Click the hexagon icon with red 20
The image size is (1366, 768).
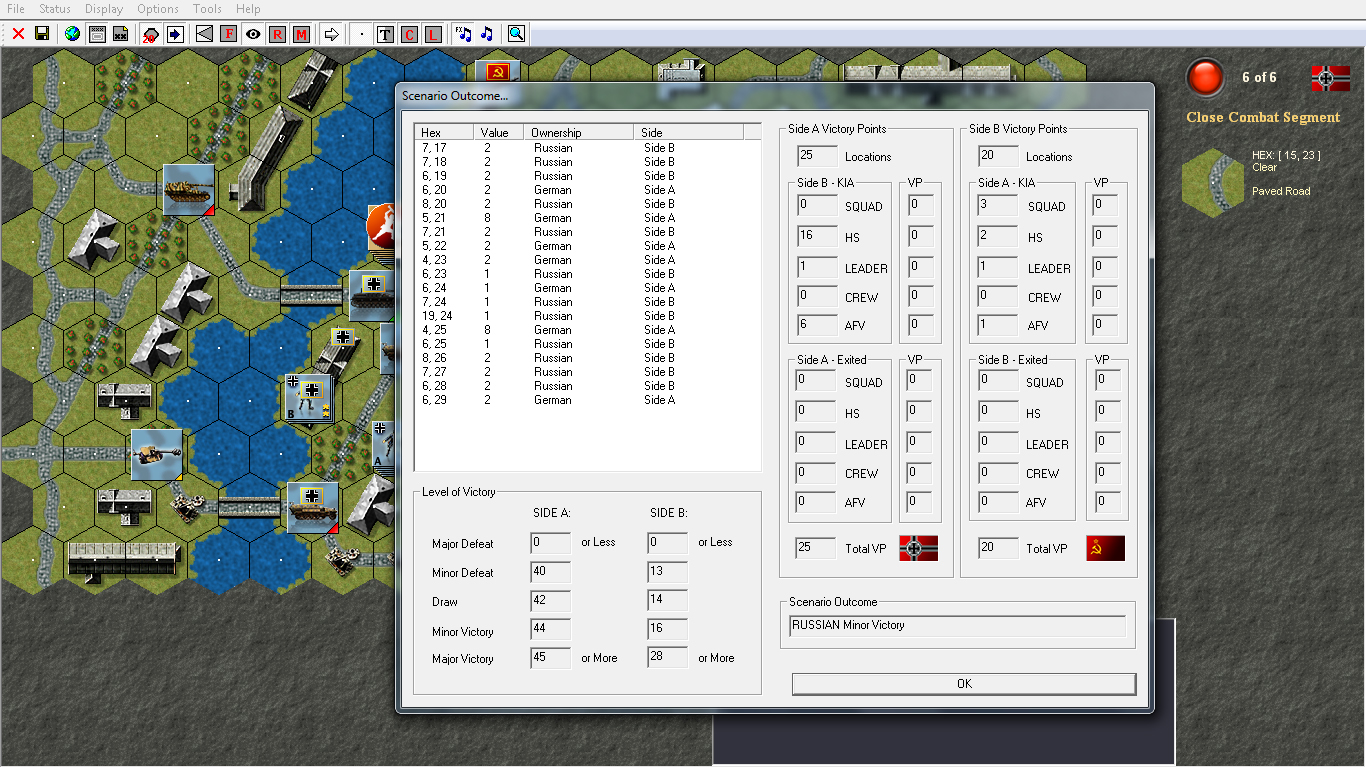point(150,34)
